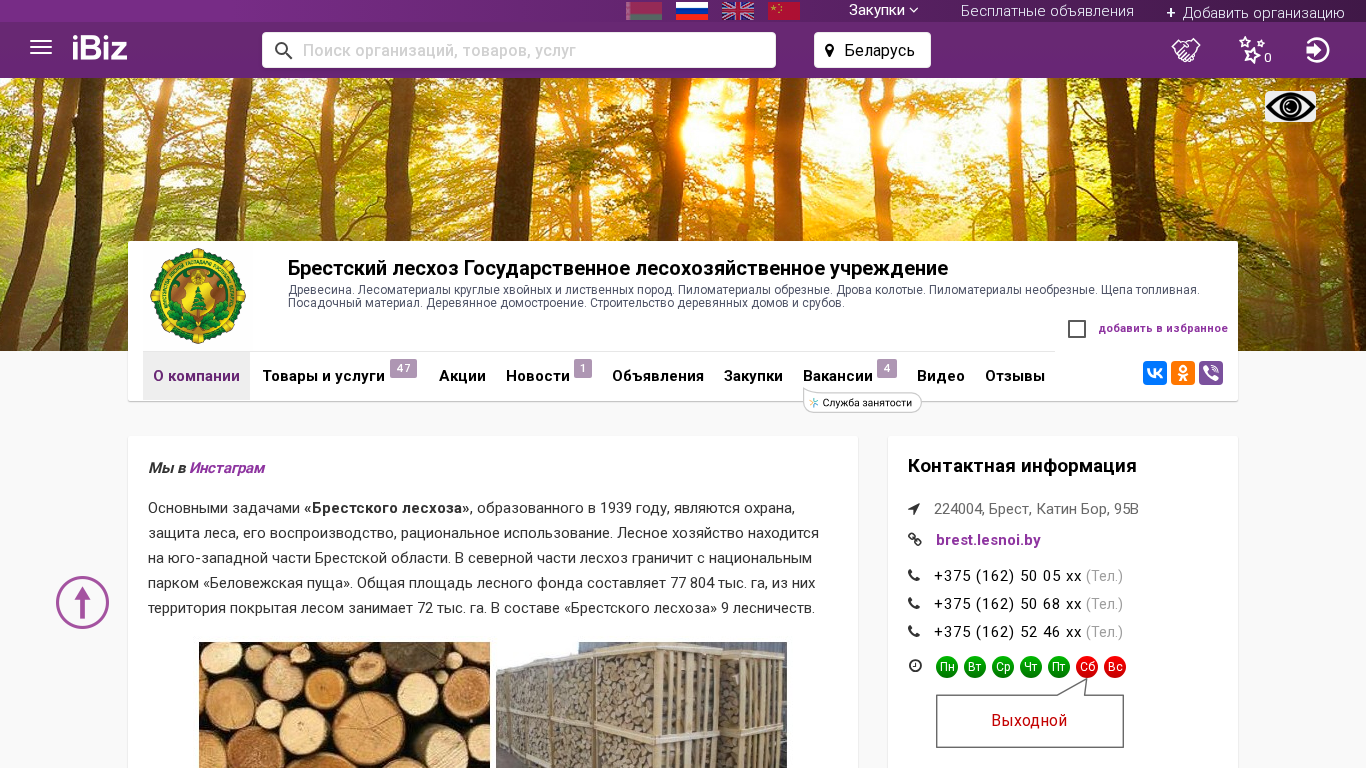
Task: Share via Viber icon
Action: point(1211,373)
